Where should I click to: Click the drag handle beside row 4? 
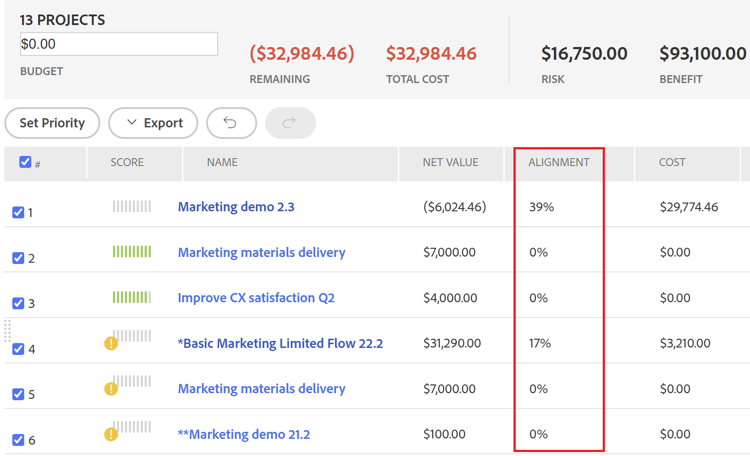tap(7, 331)
